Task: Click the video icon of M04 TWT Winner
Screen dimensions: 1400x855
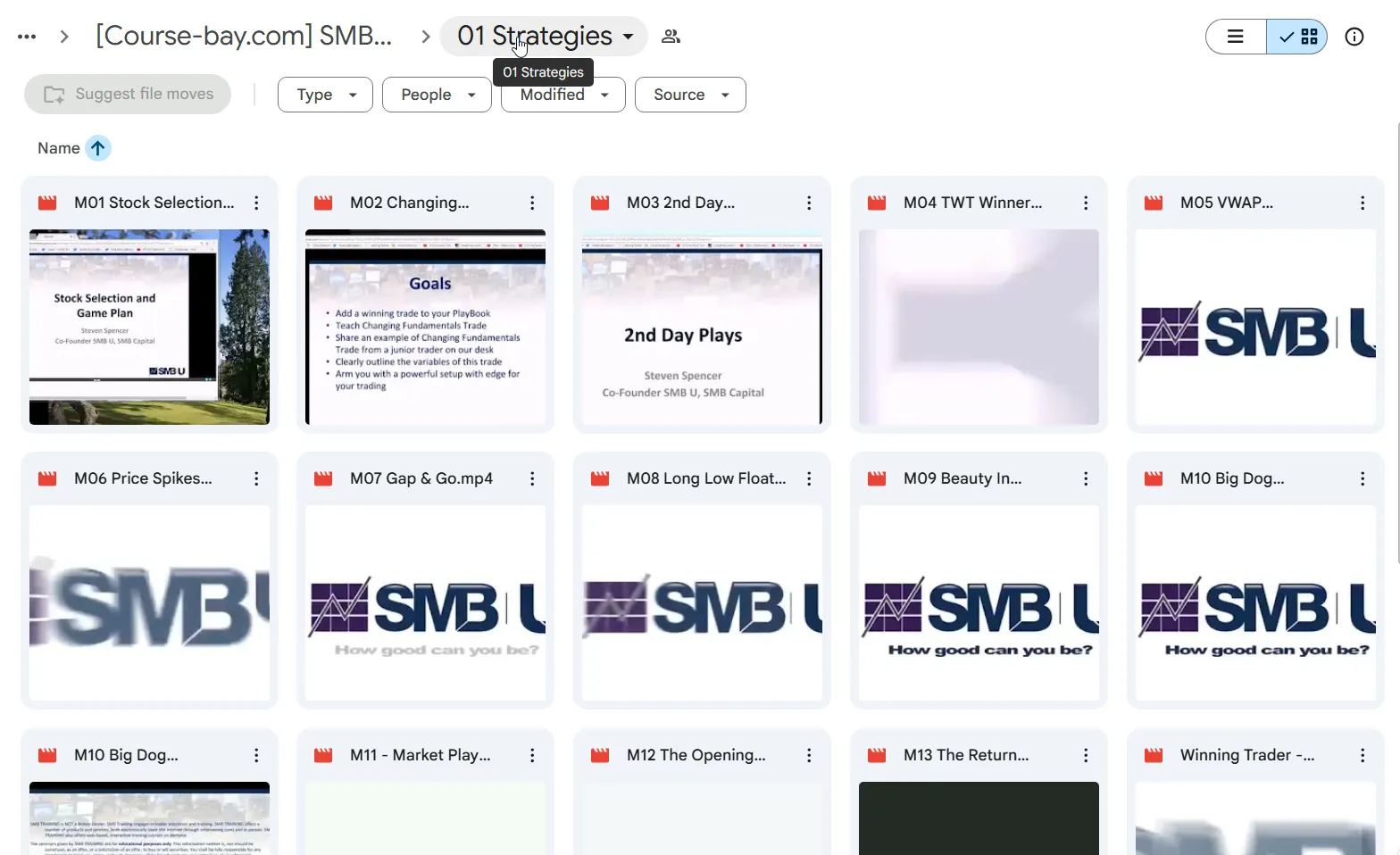Action: pos(877,203)
